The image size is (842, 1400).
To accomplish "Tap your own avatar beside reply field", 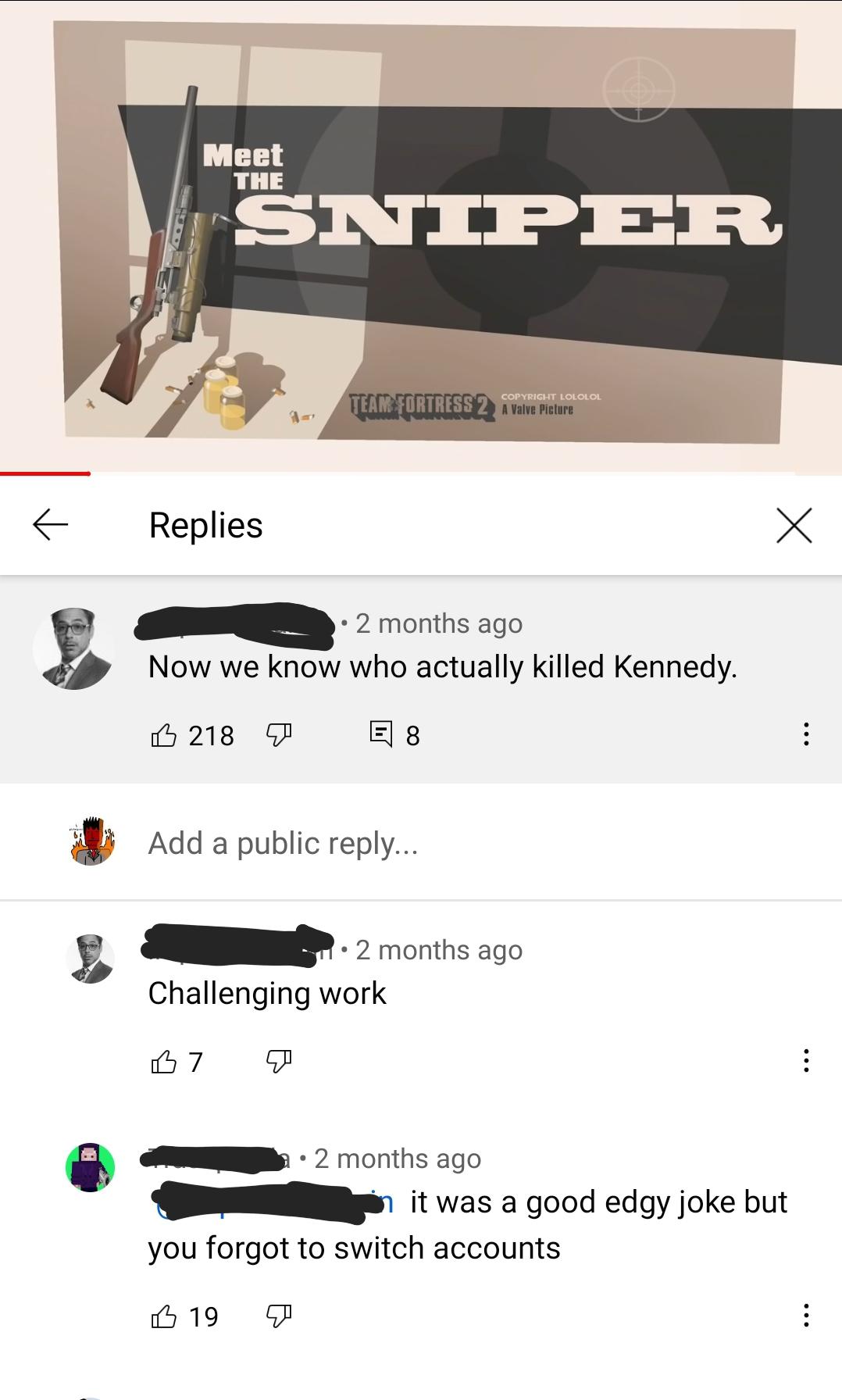I will coord(91,841).
